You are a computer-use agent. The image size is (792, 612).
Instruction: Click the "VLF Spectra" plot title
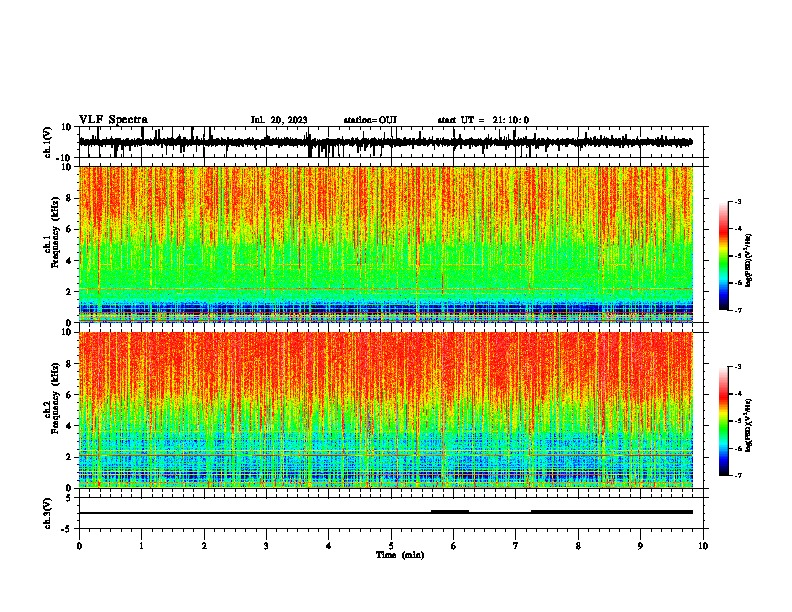[x=113, y=120]
